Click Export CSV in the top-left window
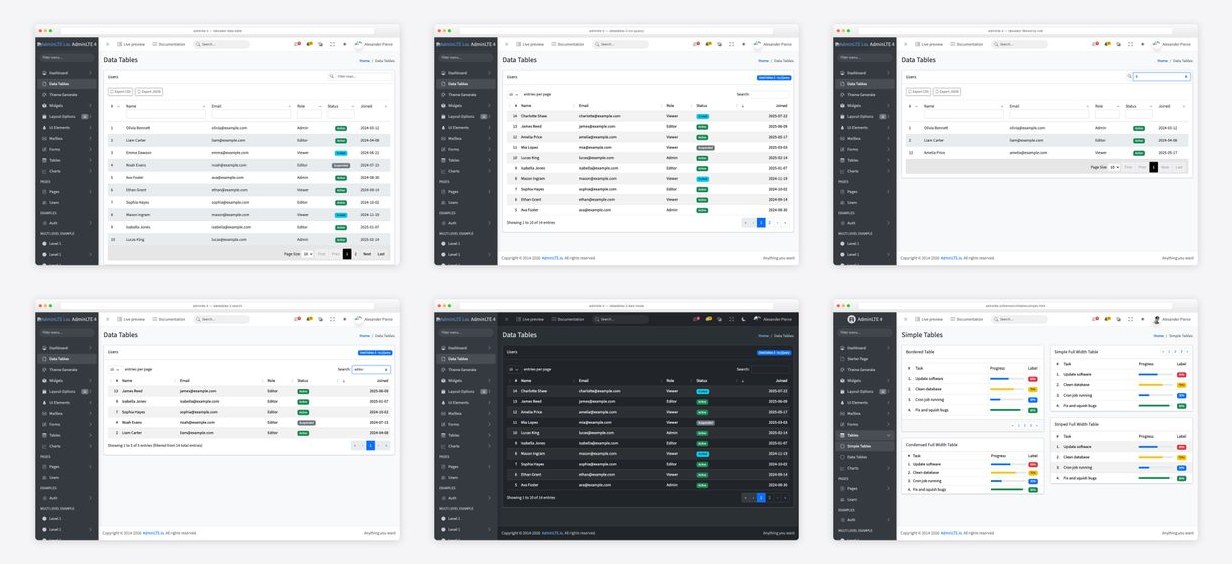 click(x=120, y=92)
